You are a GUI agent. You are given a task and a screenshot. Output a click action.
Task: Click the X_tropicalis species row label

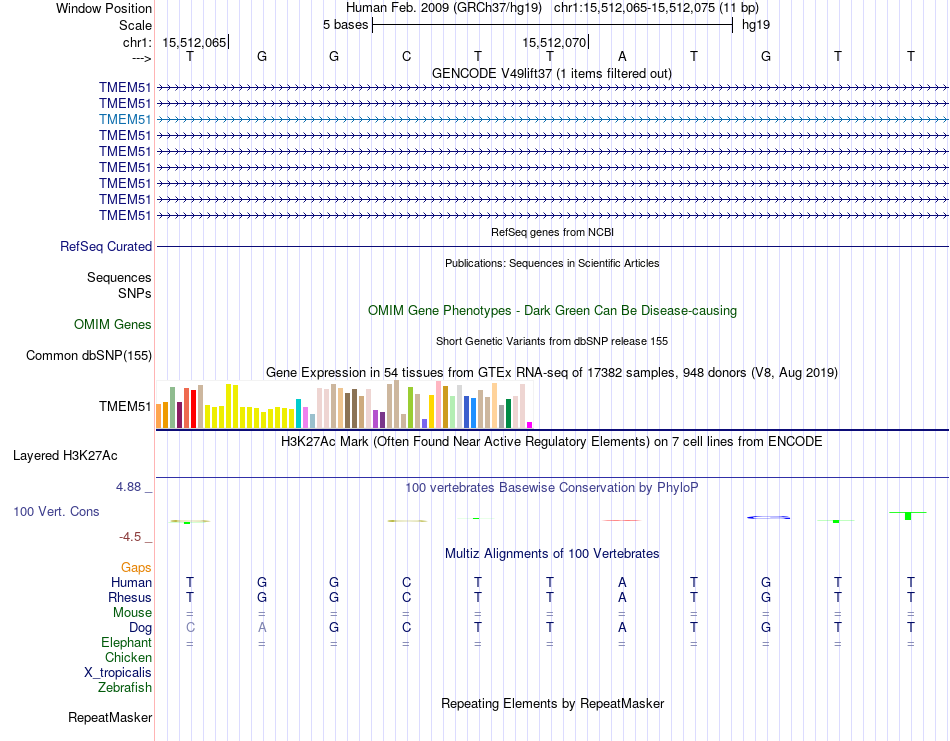point(118,673)
